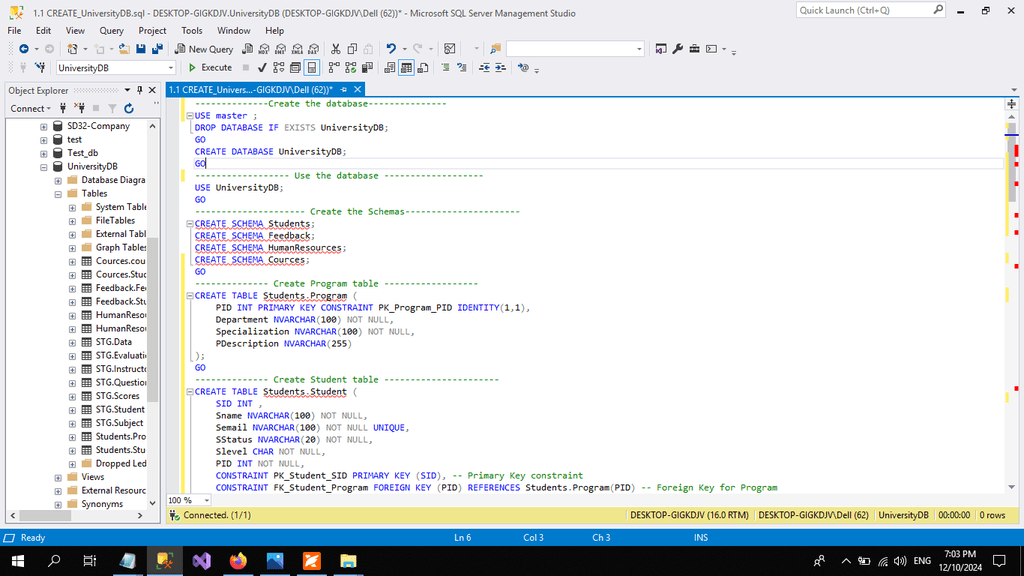
Task: Comment out the selected lines
Action: (x=445, y=68)
